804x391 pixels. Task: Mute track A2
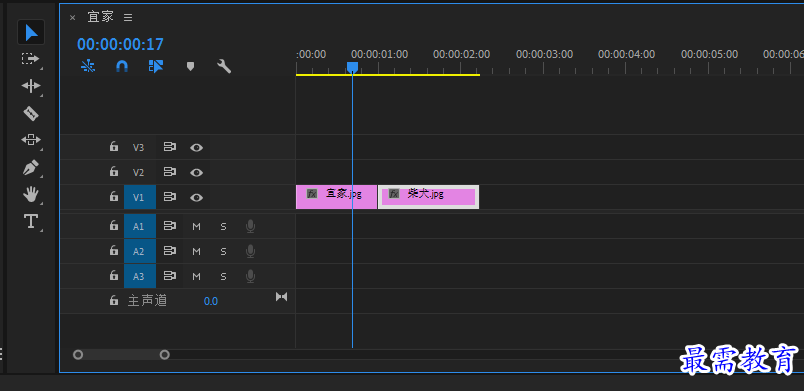click(196, 252)
